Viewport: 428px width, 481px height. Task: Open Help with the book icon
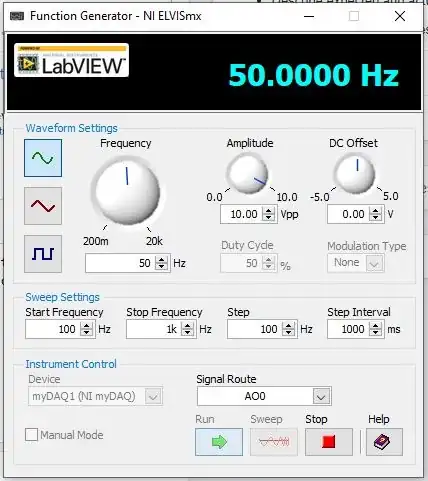[x=384, y=442]
